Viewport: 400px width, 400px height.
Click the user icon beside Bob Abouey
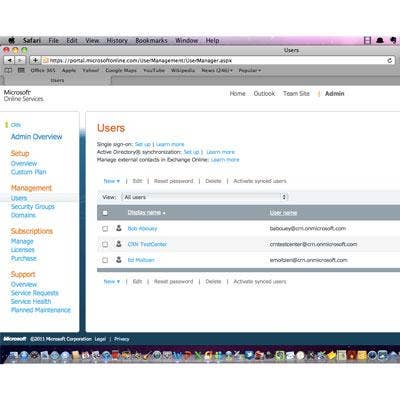[x=119, y=228]
